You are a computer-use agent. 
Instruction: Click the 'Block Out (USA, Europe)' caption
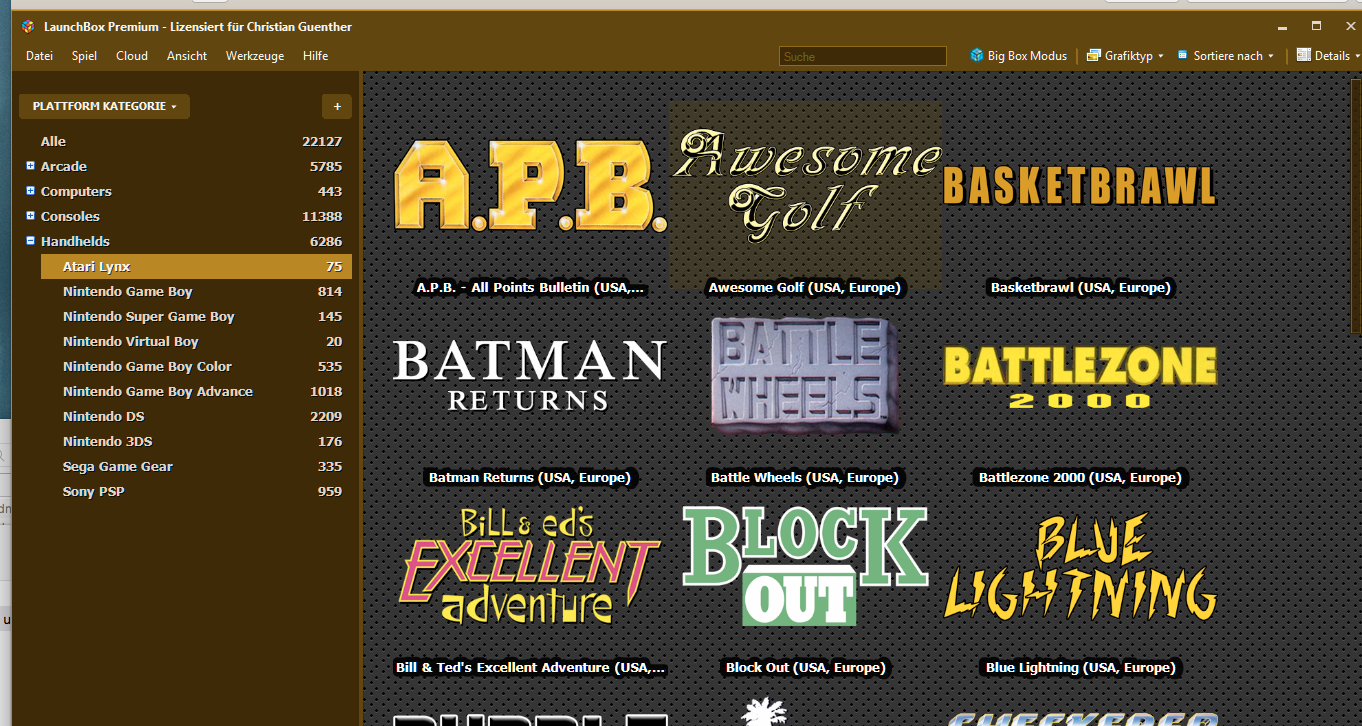click(805, 668)
